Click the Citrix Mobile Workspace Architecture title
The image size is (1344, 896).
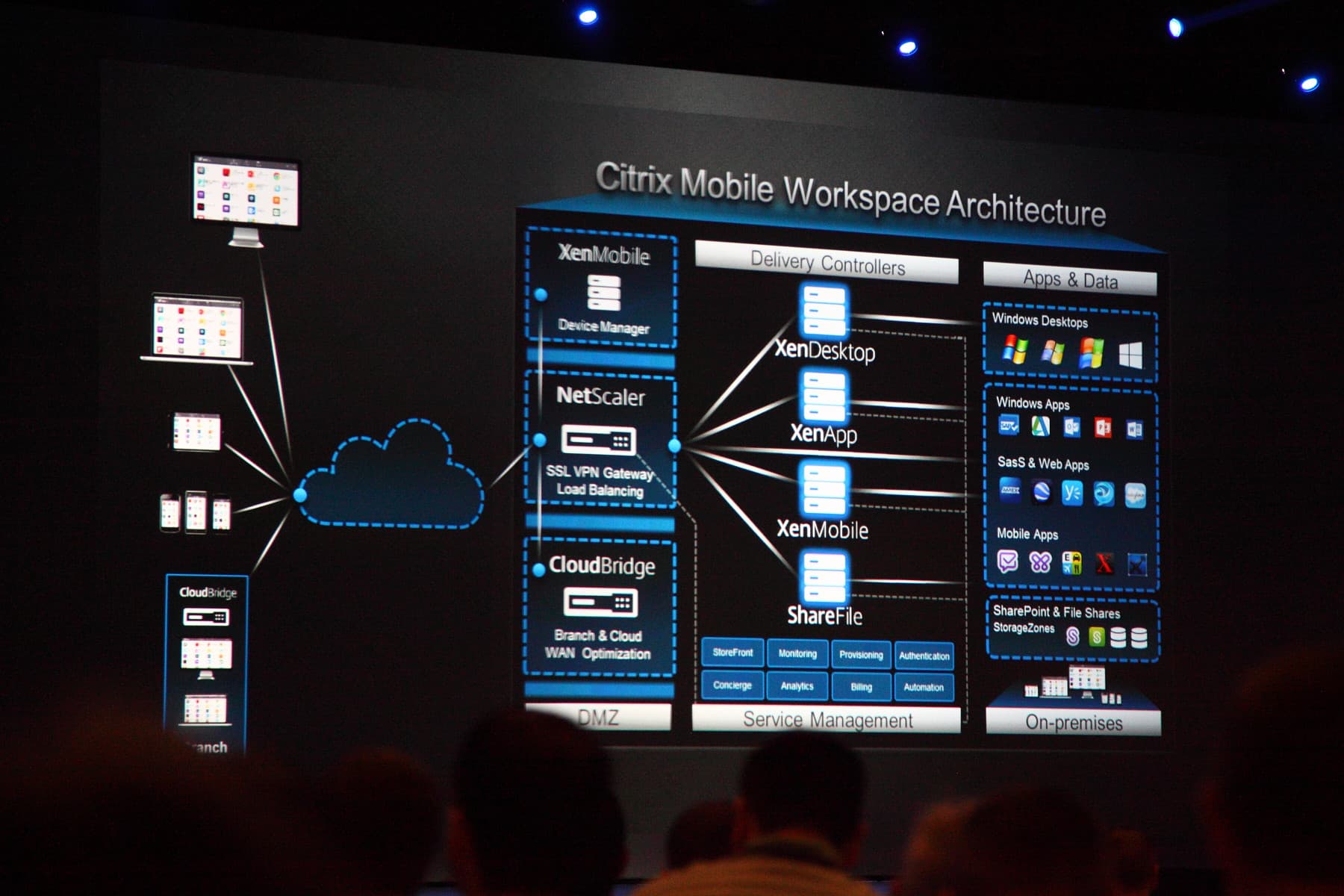tap(850, 195)
